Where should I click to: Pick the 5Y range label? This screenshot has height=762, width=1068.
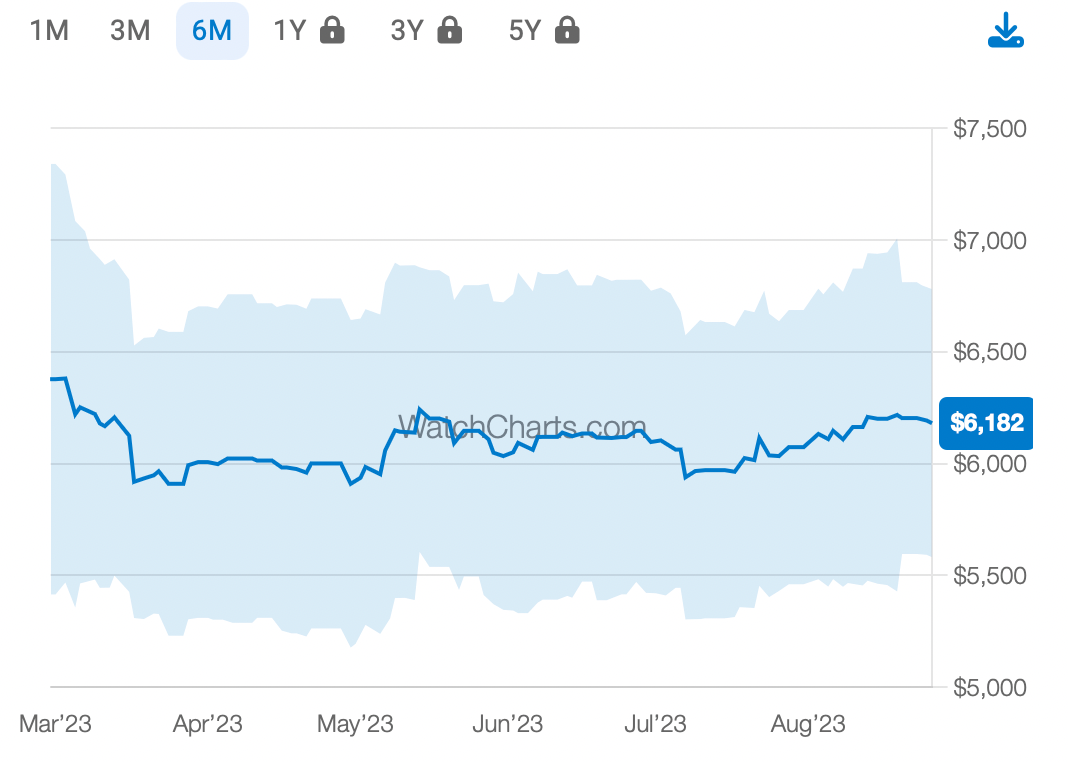coord(525,31)
